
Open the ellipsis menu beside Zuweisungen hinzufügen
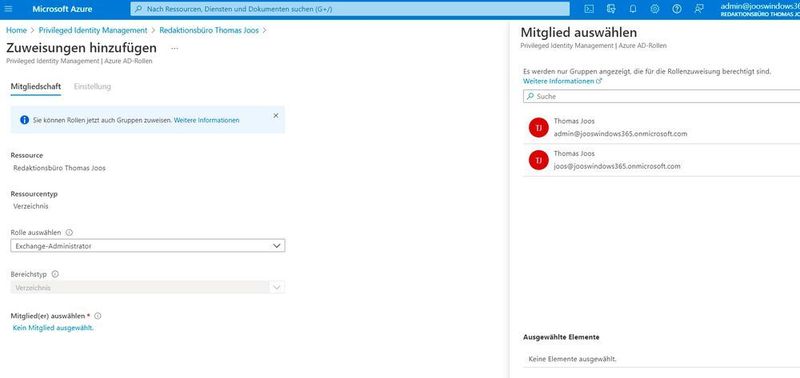[x=175, y=48]
